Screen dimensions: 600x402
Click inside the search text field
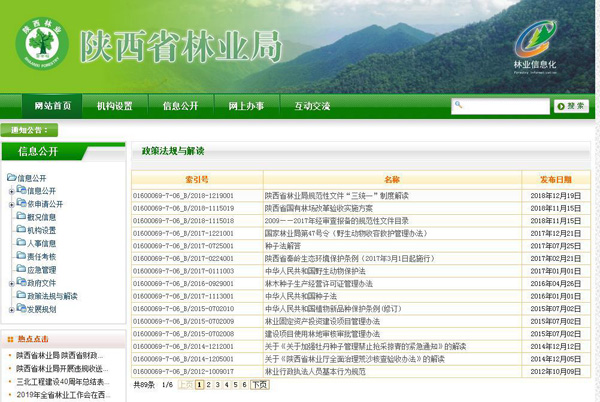point(499,106)
